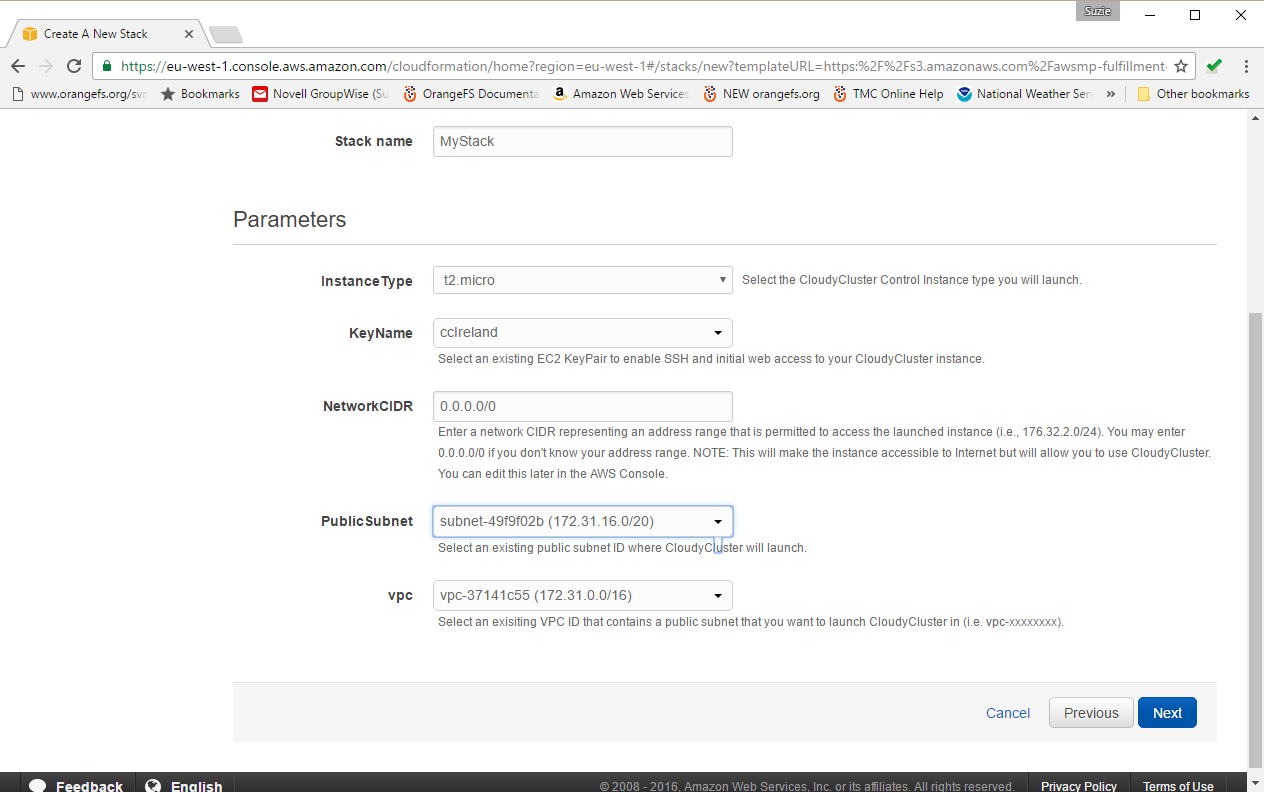Click the Previous button
Screen dimensions: 1264x792
coord(1091,712)
